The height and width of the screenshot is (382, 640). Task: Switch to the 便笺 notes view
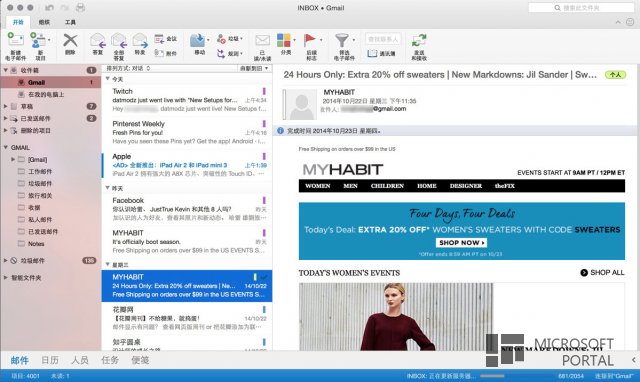[x=140, y=360]
